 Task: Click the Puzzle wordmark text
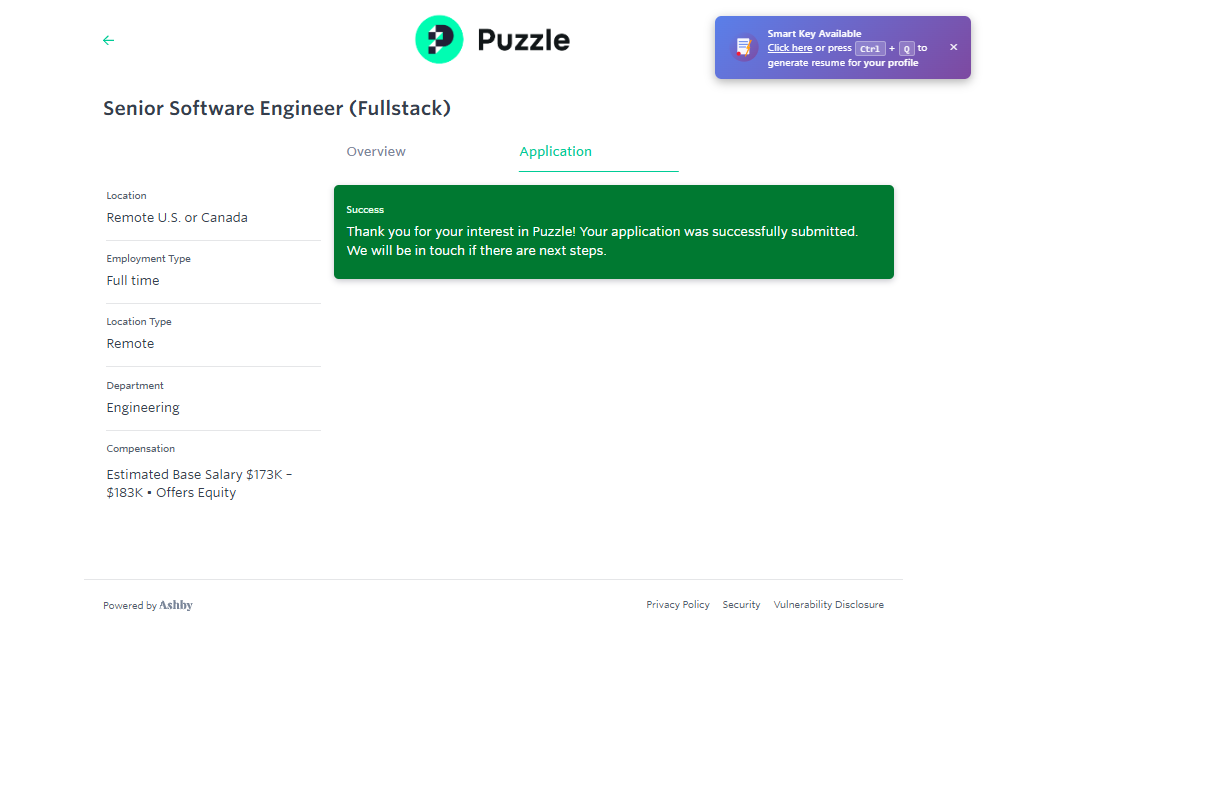tap(523, 40)
